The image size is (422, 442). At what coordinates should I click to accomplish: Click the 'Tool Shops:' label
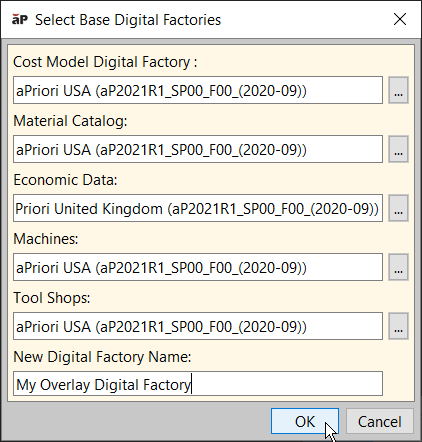pos(52,298)
